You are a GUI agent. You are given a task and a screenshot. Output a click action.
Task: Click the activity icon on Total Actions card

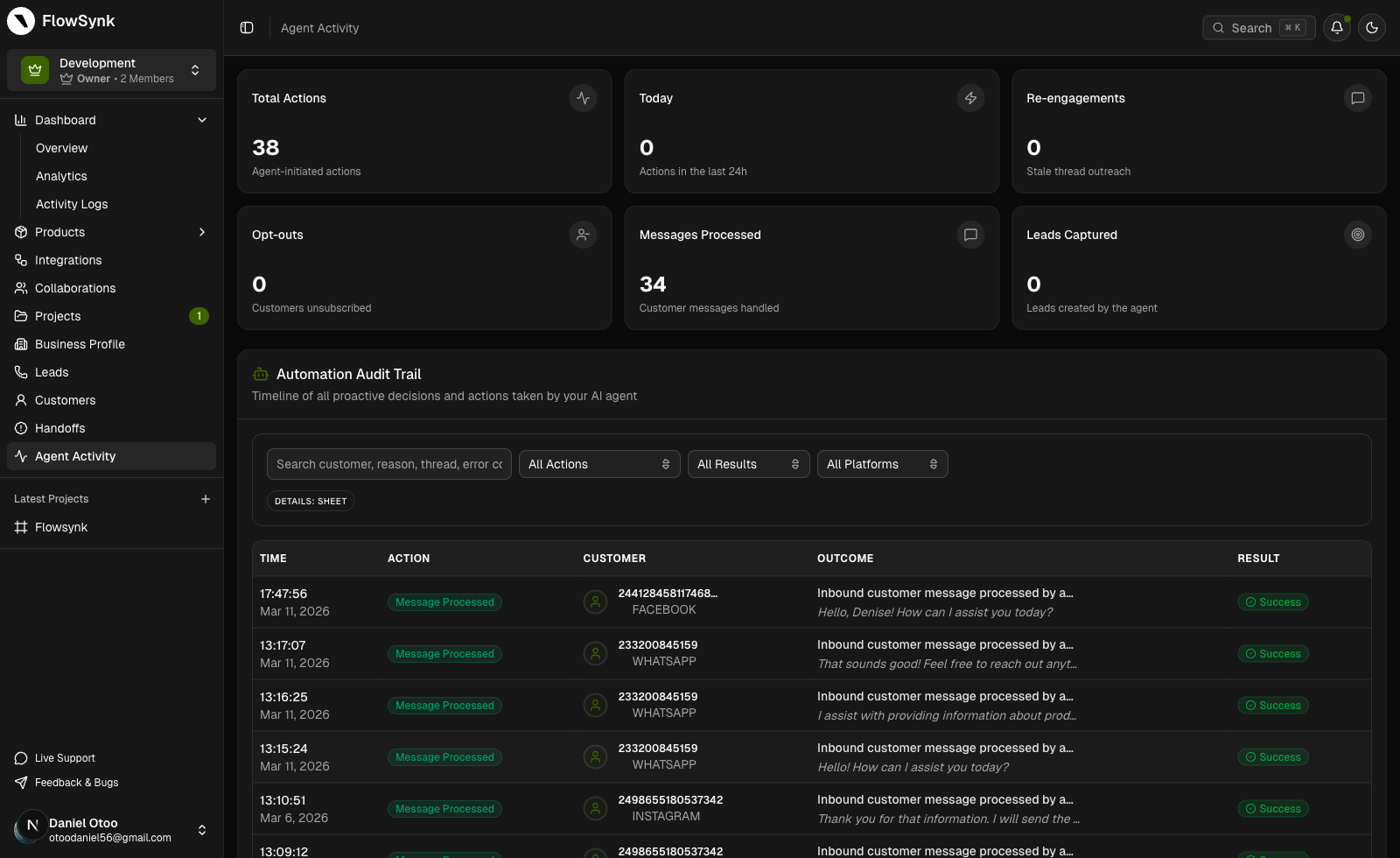(x=583, y=98)
